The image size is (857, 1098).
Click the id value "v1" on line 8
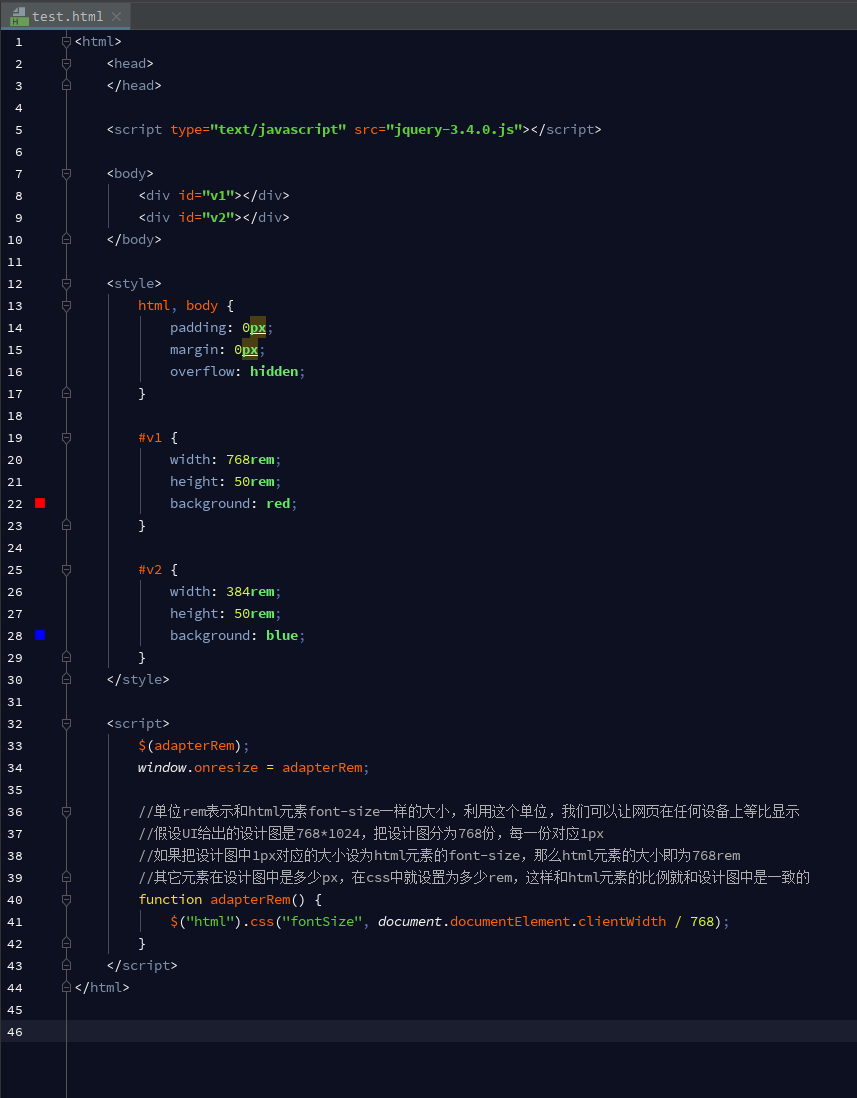218,195
